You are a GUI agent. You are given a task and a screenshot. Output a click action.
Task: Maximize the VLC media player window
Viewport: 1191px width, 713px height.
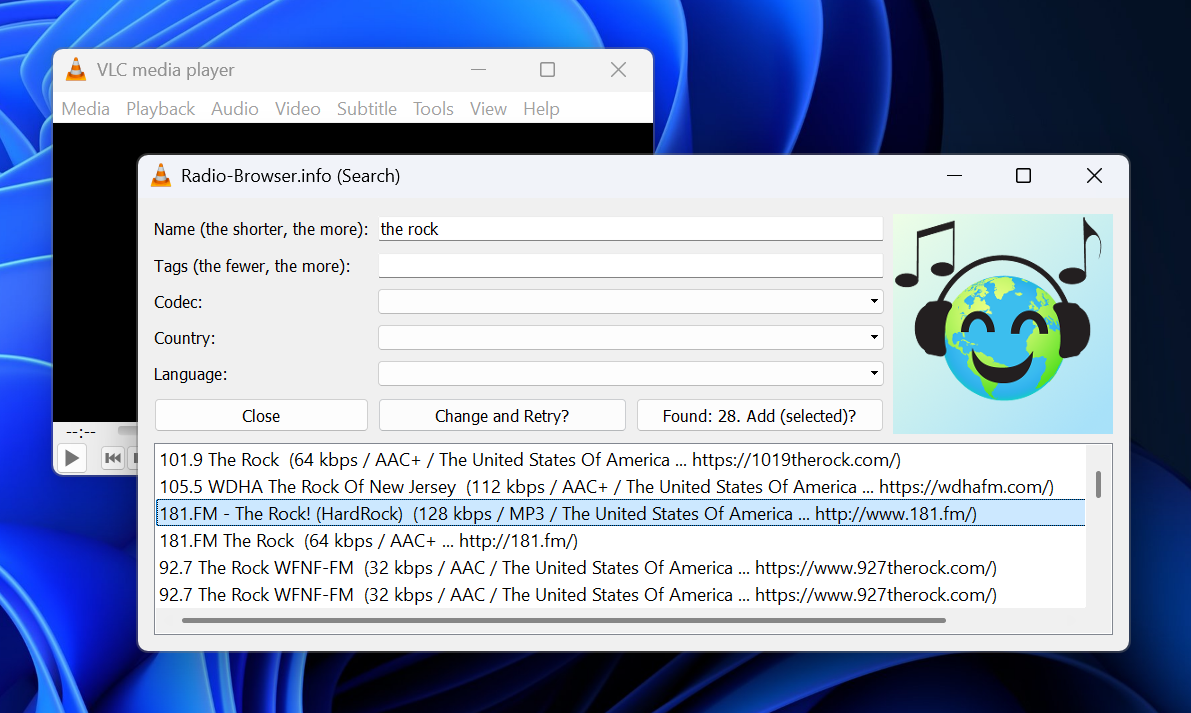(547, 70)
